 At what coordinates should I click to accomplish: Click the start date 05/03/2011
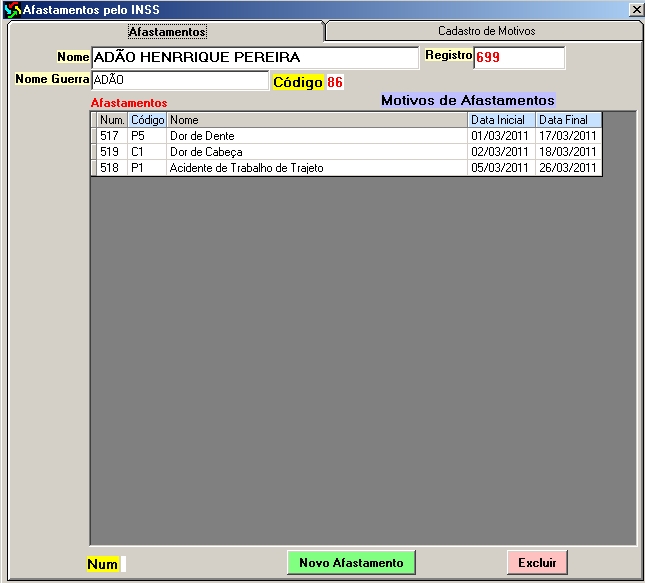pos(501,168)
